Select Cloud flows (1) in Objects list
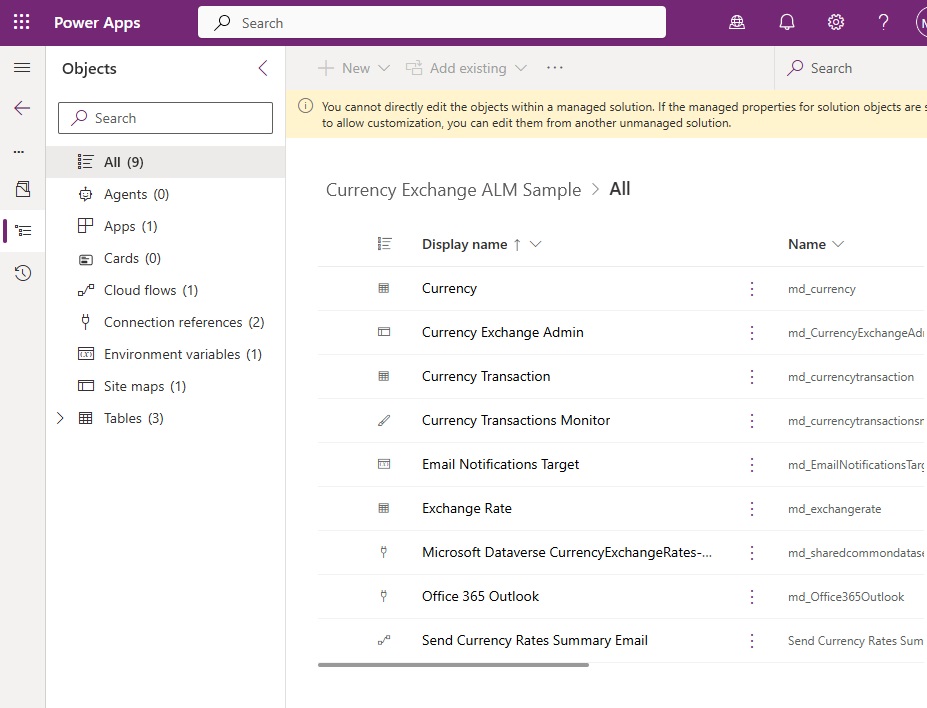This screenshot has width=927, height=708. pos(166,290)
